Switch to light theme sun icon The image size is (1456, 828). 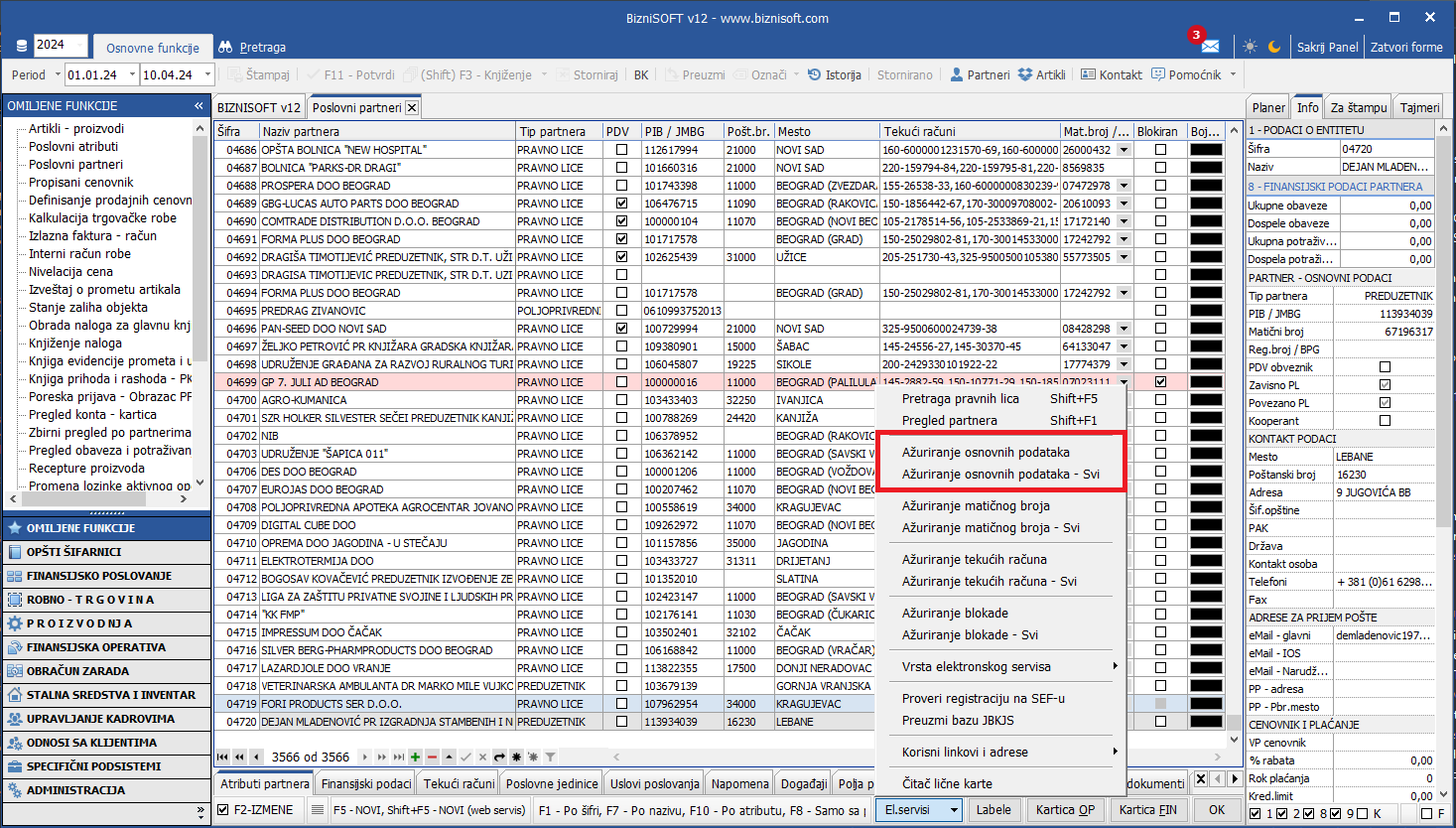[x=1250, y=47]
